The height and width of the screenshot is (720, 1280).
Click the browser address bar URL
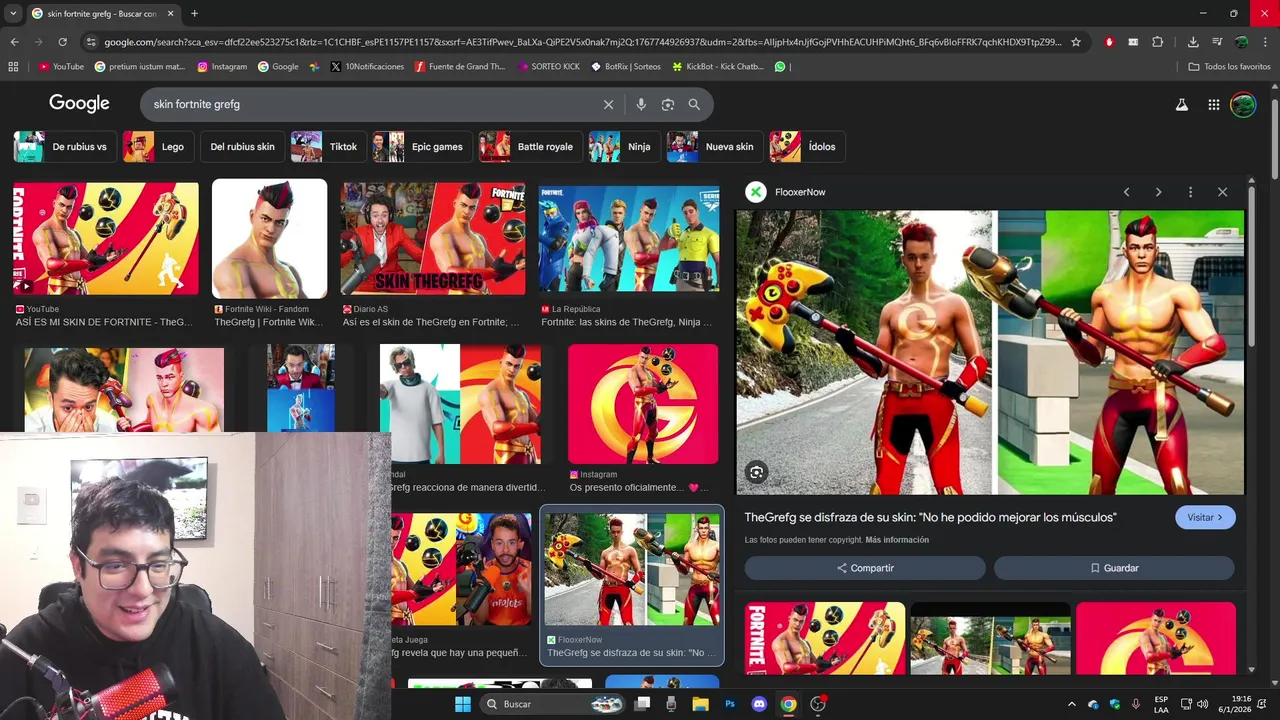tap(583, 42)
